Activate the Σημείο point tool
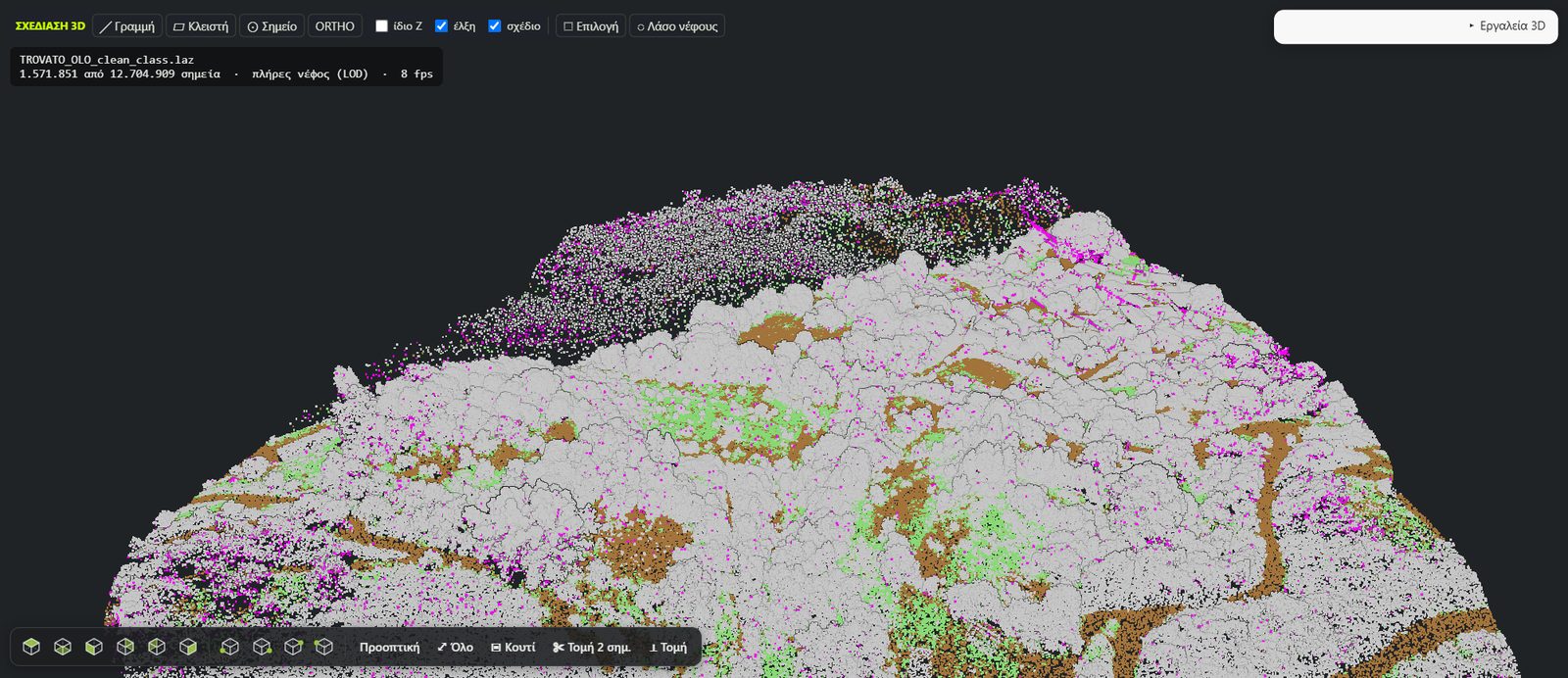 point(271,26)
